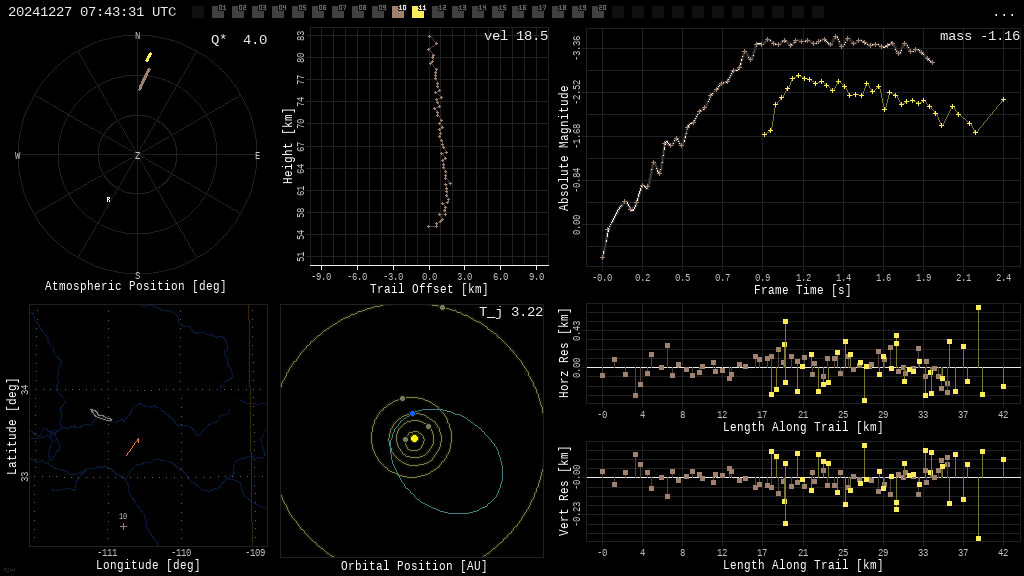Click camera box 20 in top strip

(x=598, y=12)
